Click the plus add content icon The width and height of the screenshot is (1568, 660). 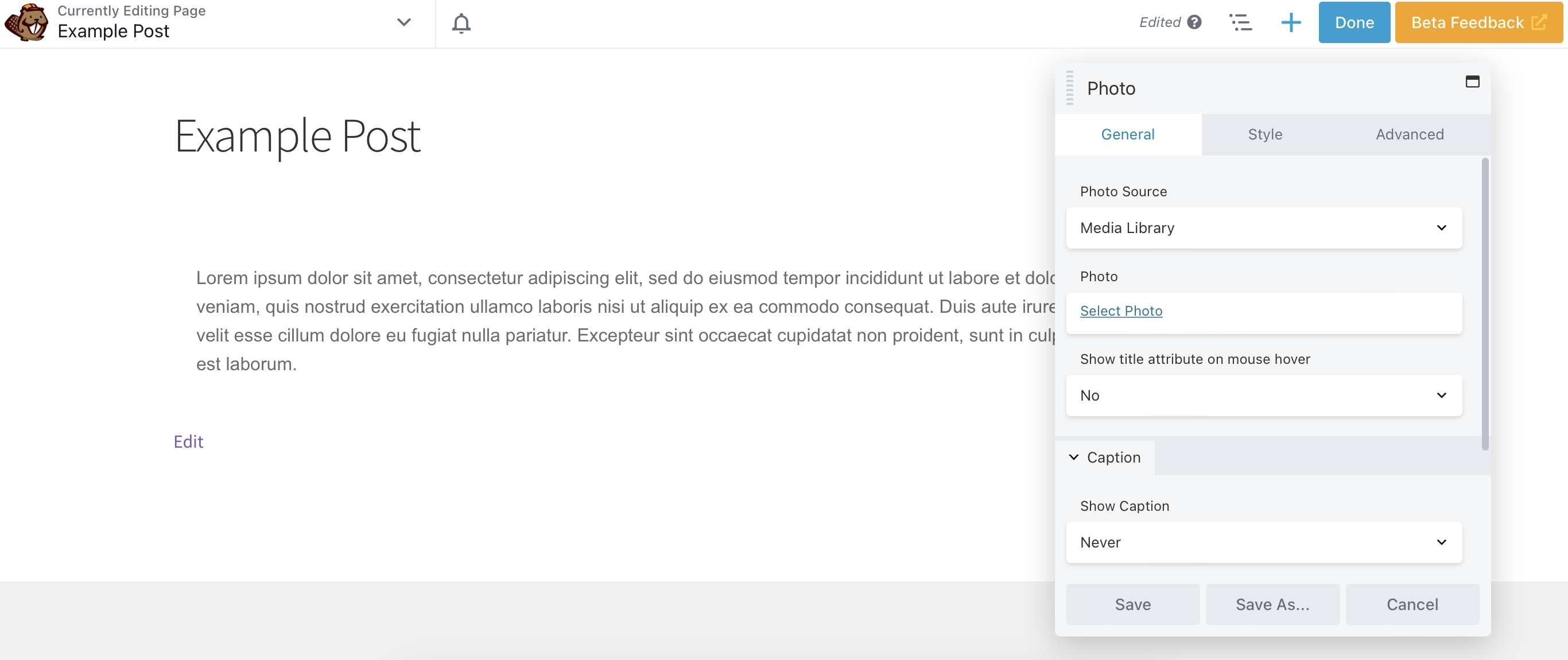point(1290,22)
